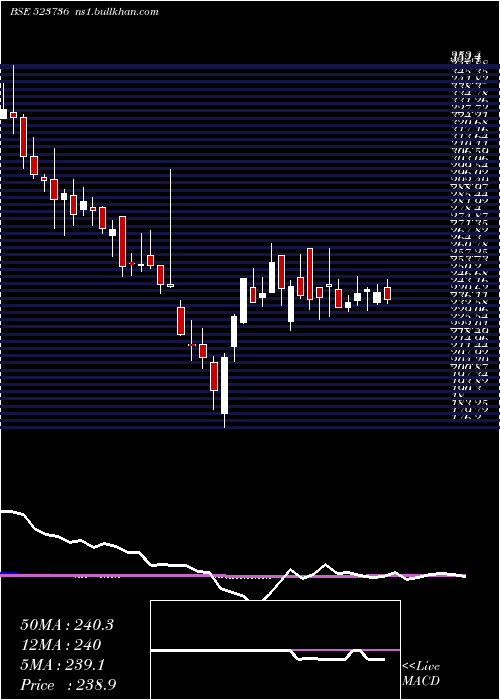Viewport: 500px width, 700px height.
Task: Click the 12MA : 240 value
Action: click(60, 645)
